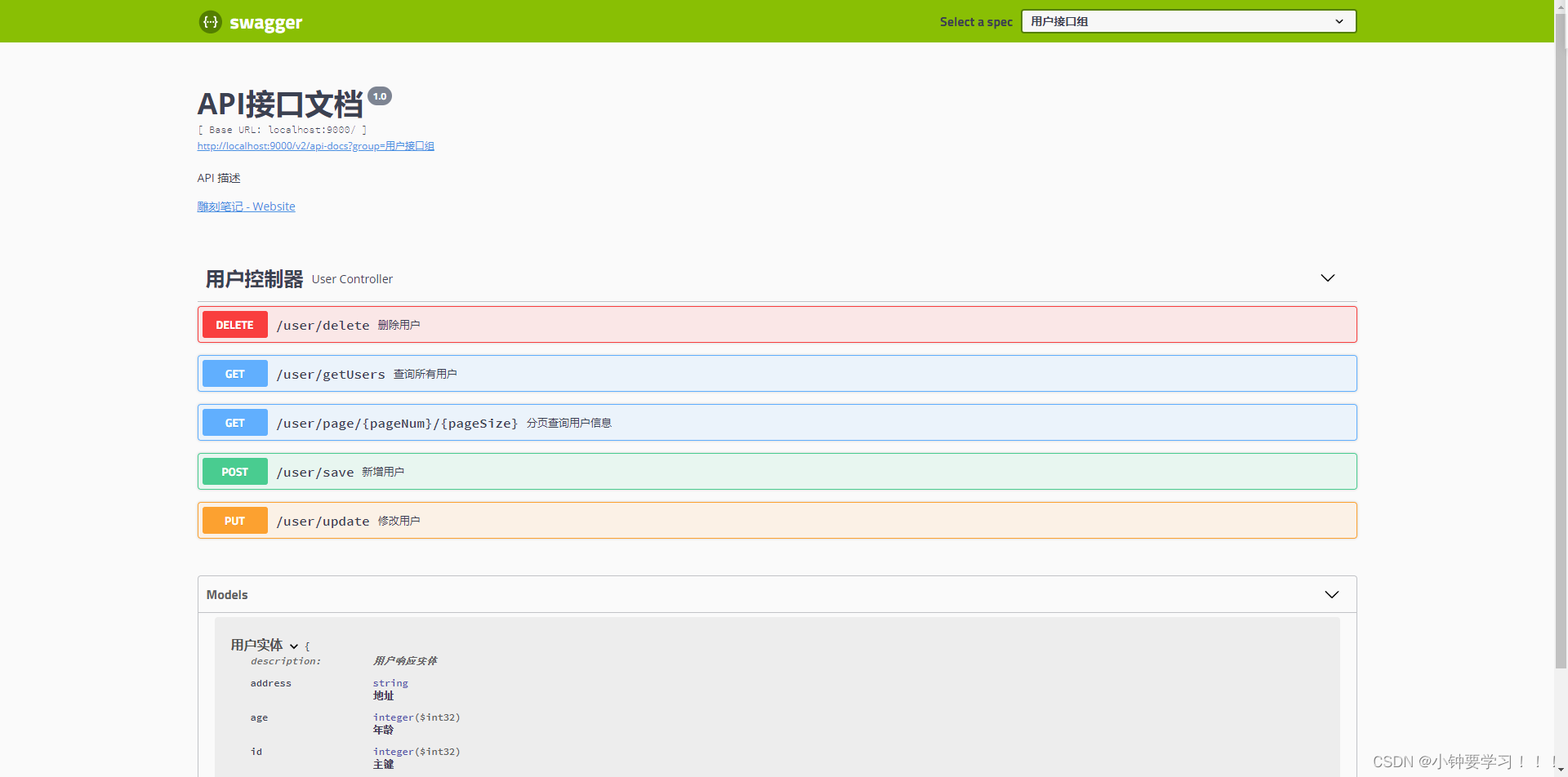Open the Select a spec dropdown
This screenshot has height=777, width=1568.
click(x=1187, y=21)
